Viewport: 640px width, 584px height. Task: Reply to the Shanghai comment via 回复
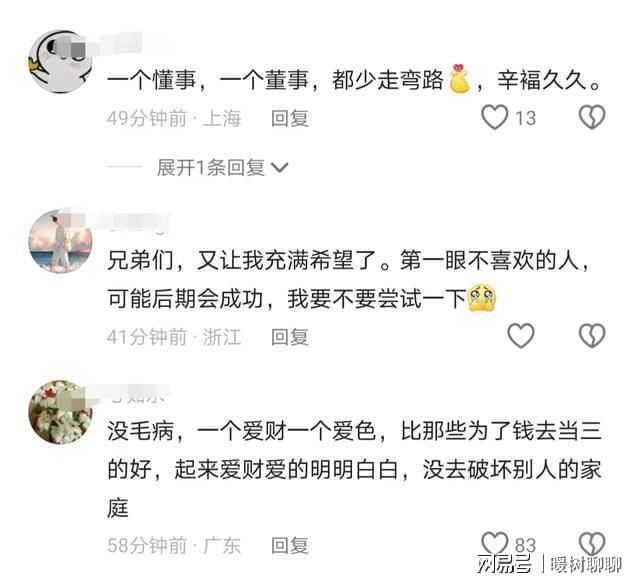[x=290, y=118]
